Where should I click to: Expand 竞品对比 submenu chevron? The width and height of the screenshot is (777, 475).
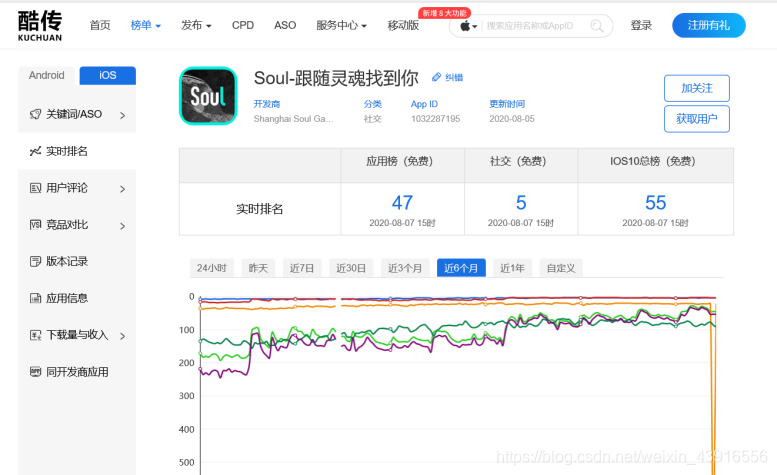pos(122,226)
